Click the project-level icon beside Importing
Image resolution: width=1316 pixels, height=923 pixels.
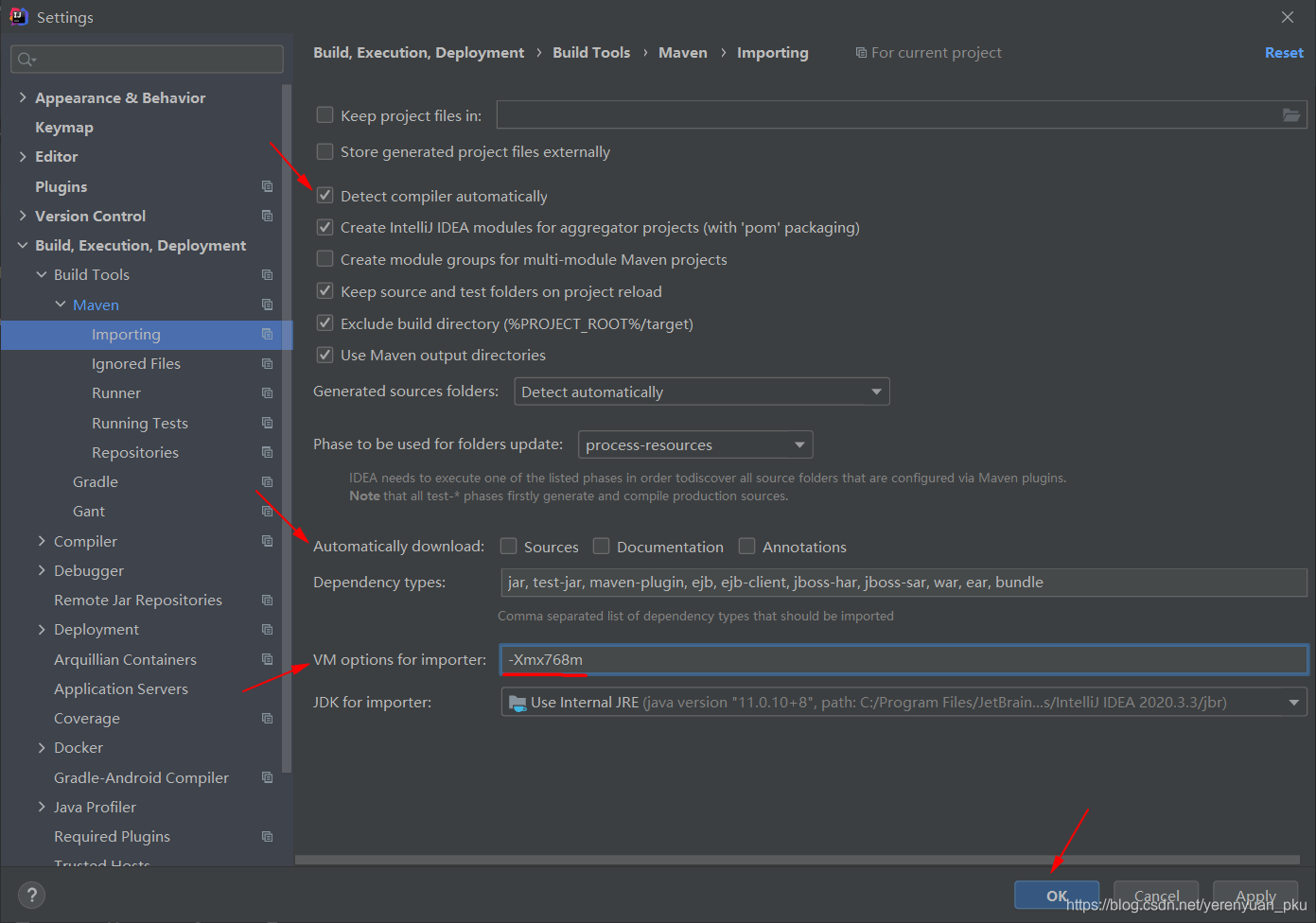[267, 334]
